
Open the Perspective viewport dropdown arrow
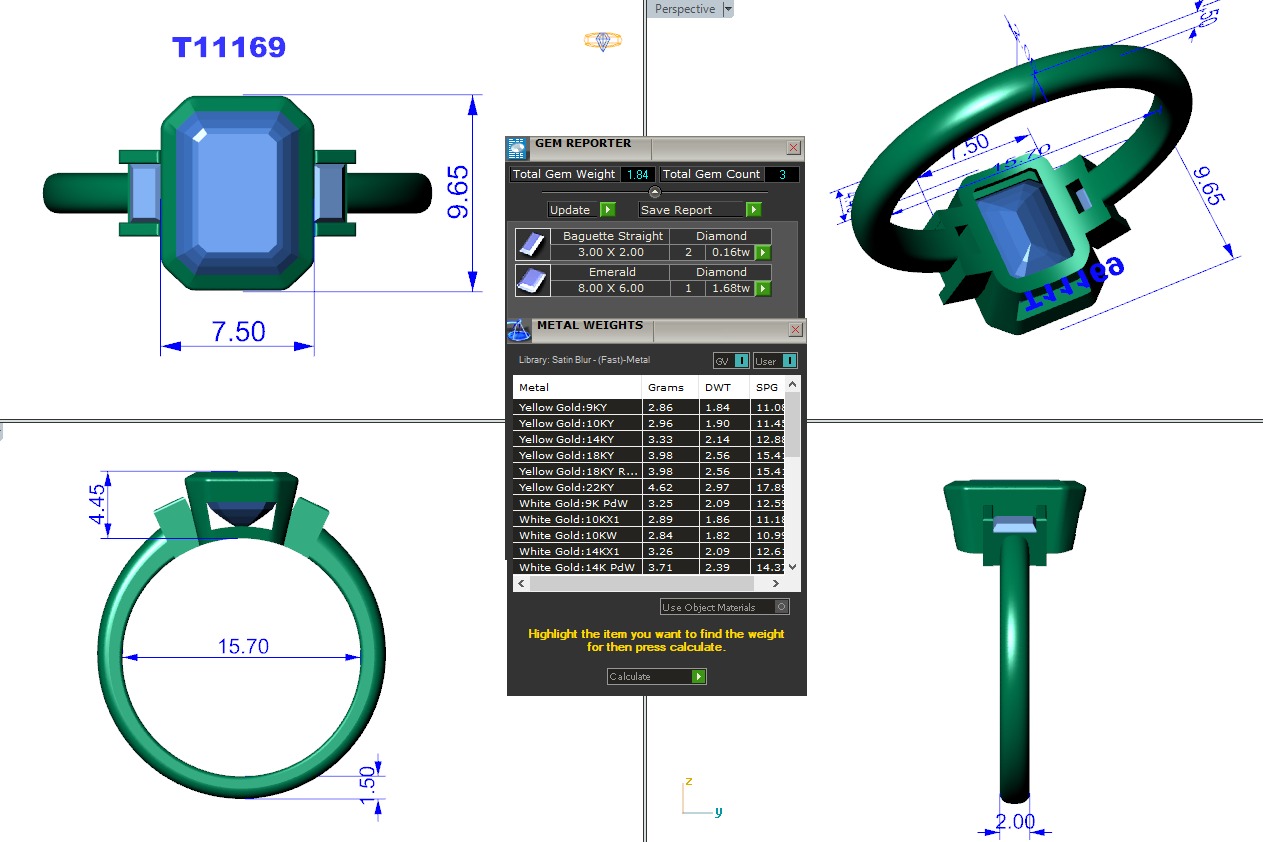click(728, 9)
